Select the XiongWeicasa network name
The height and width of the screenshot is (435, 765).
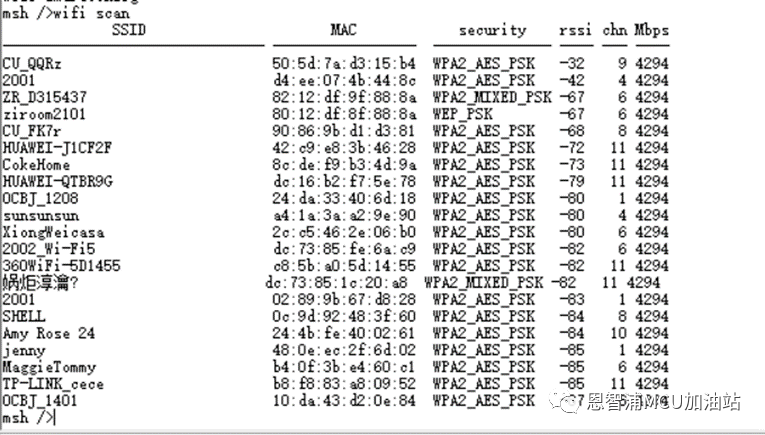pos(53,232)
